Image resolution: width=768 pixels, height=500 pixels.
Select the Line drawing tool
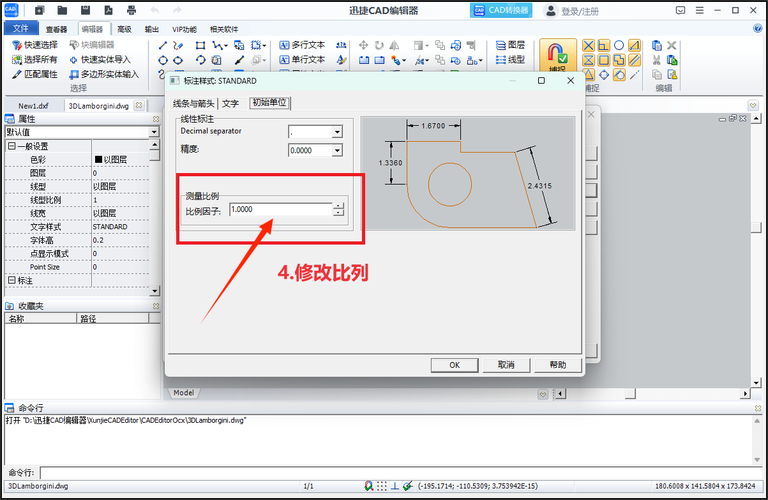(163, 46)
